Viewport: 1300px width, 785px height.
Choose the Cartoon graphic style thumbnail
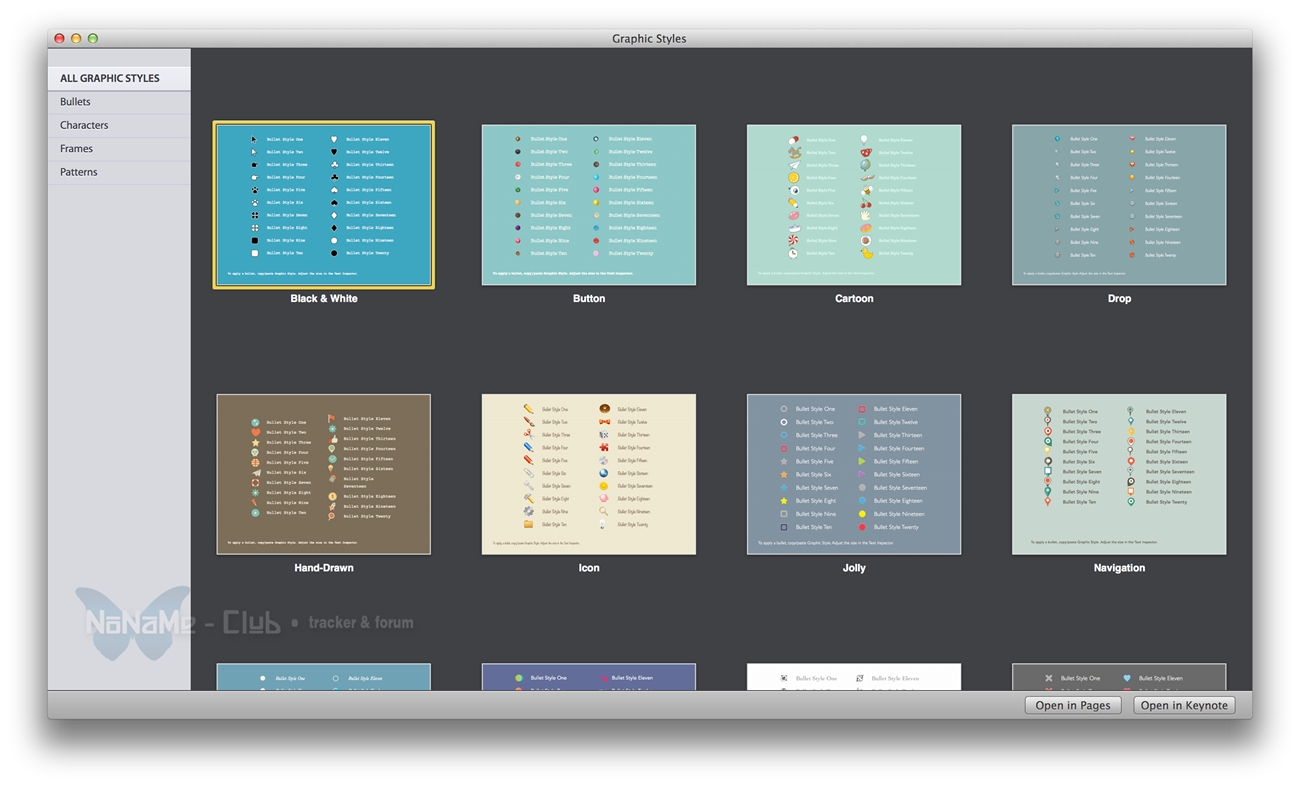tap(853, 205)
